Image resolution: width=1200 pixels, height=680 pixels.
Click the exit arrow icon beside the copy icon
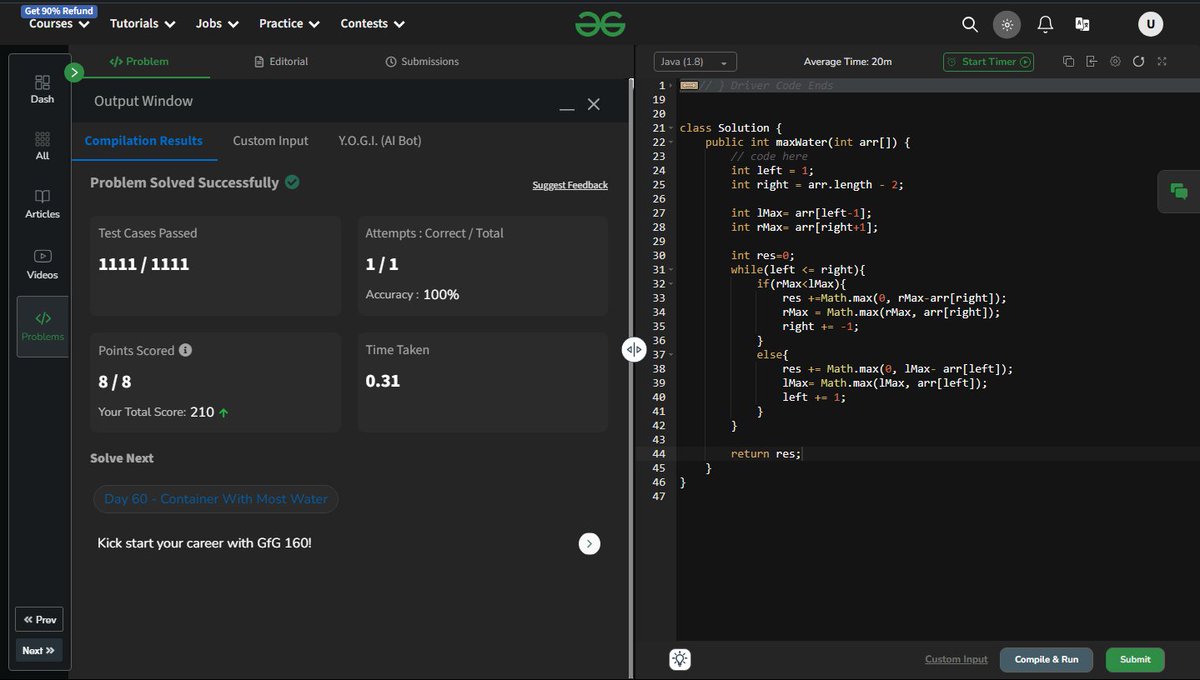(x=1092, y=62)
